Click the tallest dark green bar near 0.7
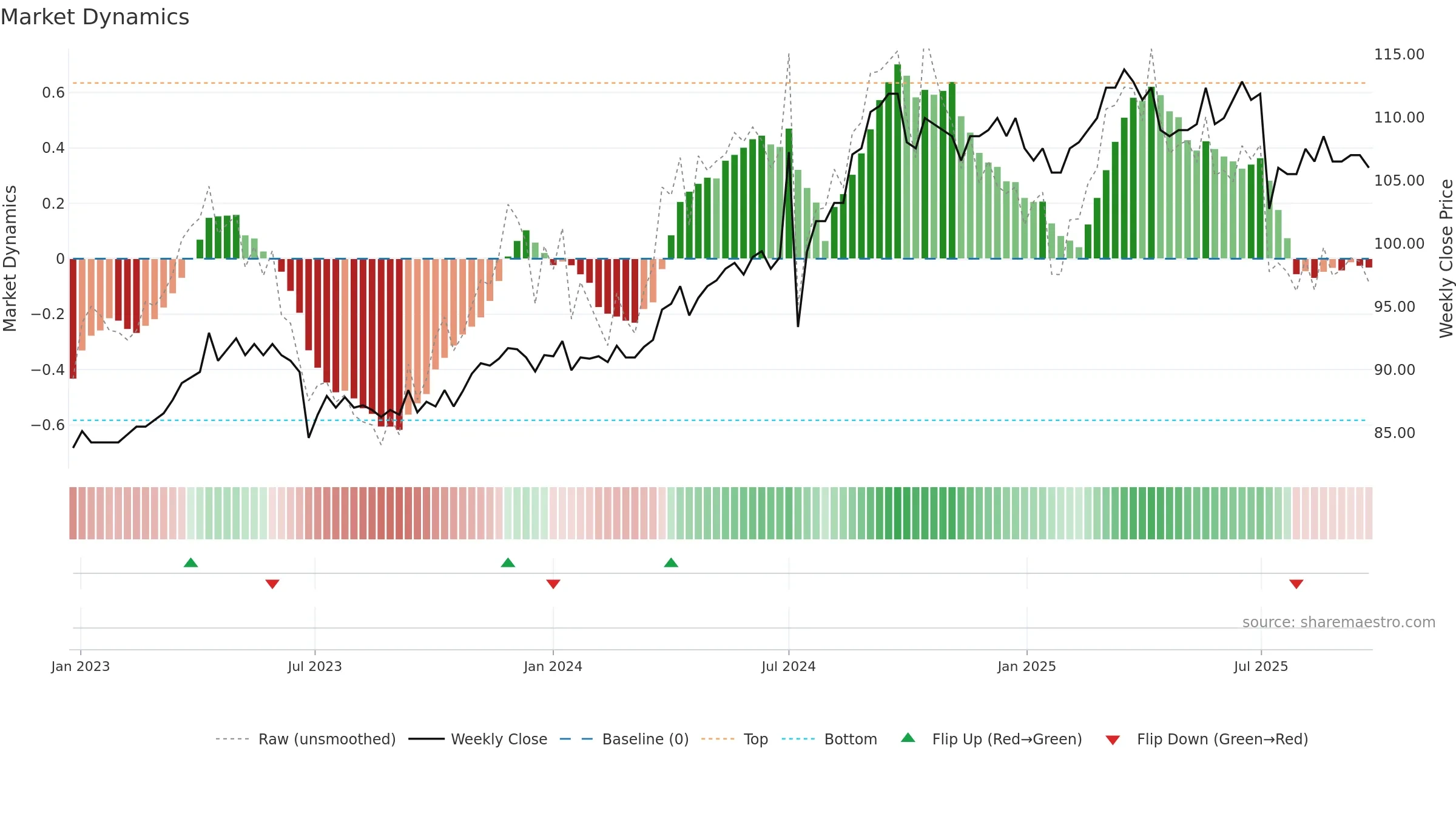The image size is (1456, 819). click(897, 161)
